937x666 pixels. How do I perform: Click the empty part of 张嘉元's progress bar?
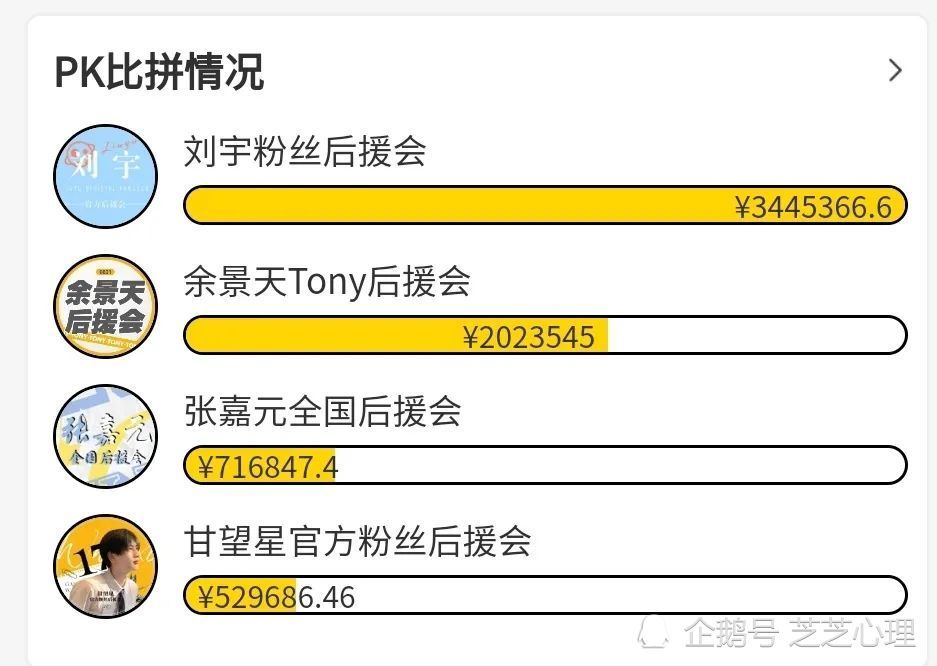tap(620, 465)
